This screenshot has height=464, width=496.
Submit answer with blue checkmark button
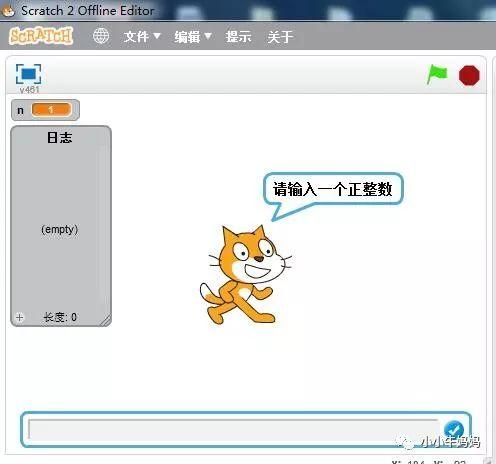pyautogui.click(x=454, y=430)
